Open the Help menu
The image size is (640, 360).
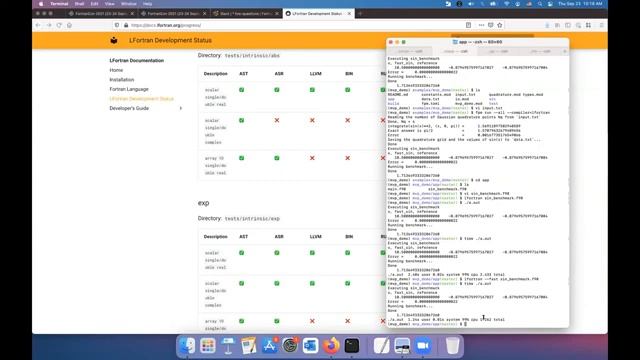point(147,4)
